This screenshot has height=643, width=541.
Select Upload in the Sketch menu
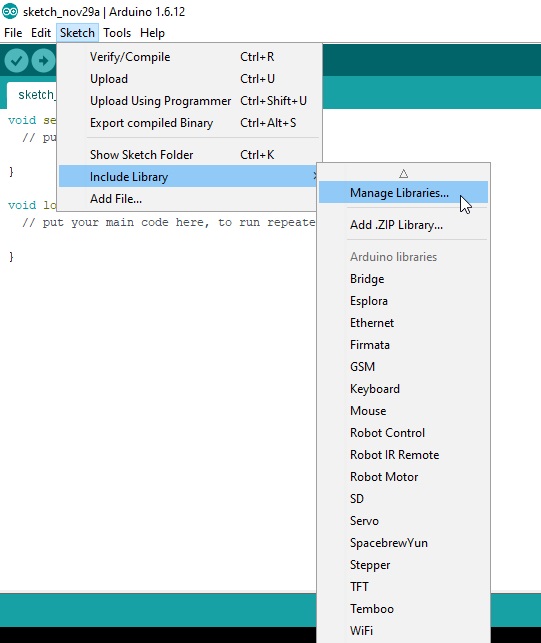click(189, 79)
